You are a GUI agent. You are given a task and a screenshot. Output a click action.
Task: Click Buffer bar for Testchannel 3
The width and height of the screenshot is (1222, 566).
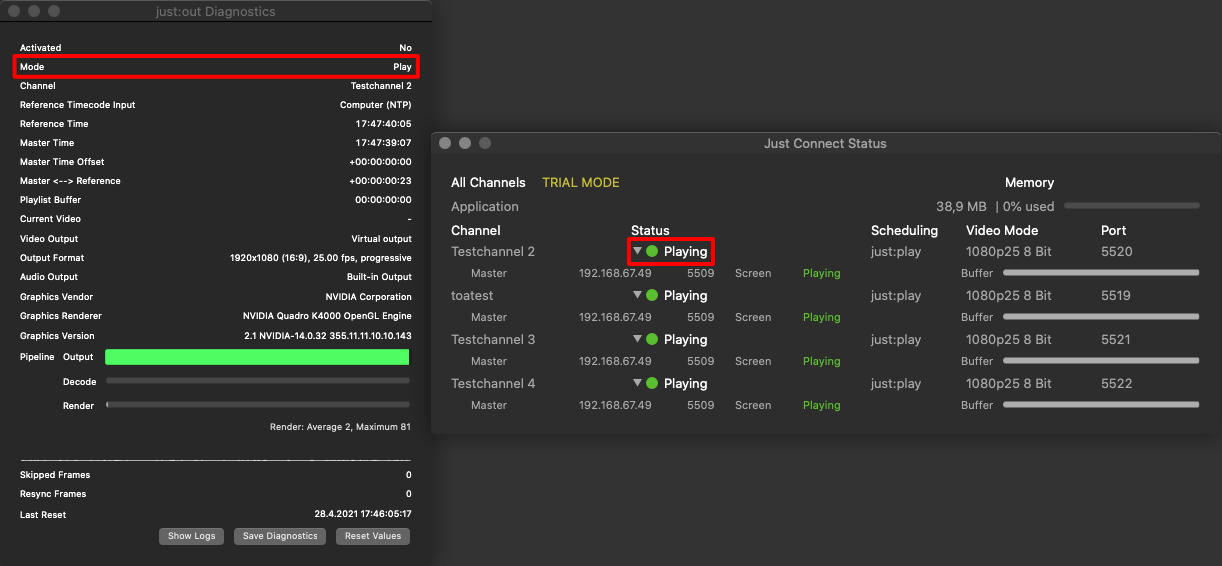click(x=1100, y=361)
